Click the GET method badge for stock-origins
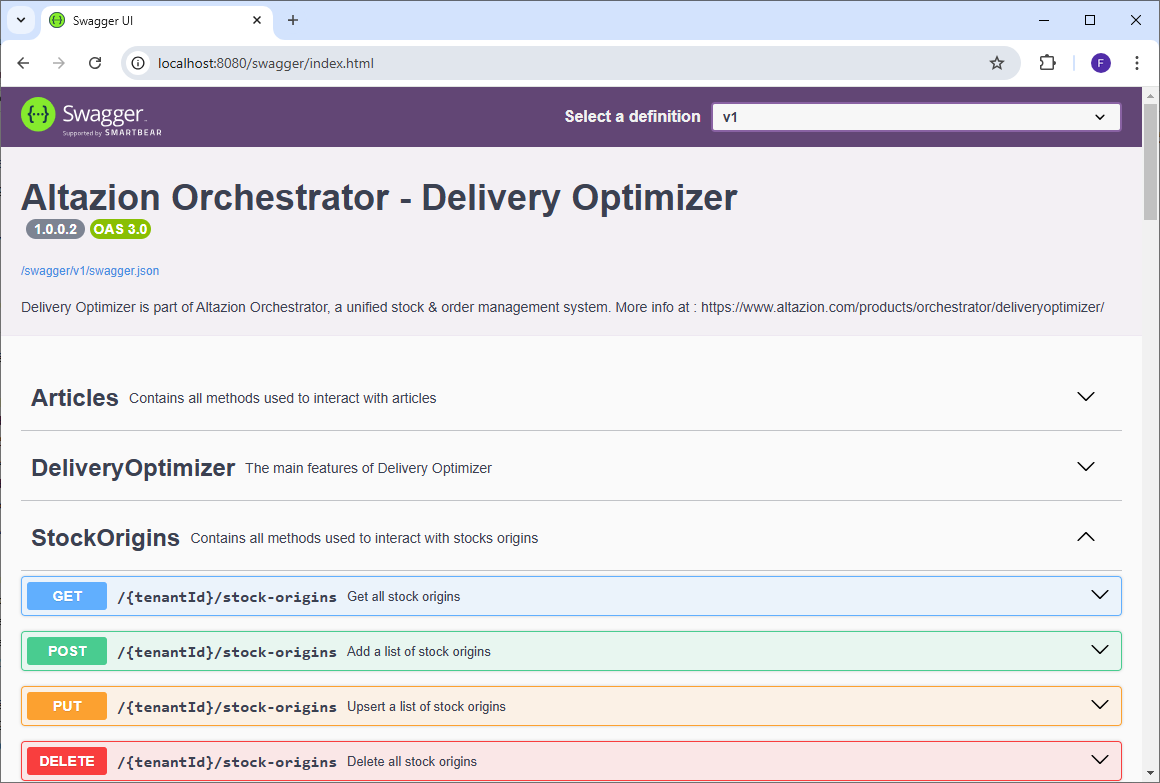Viewport: 1160px width, 783px height. [x=66, y=595]
